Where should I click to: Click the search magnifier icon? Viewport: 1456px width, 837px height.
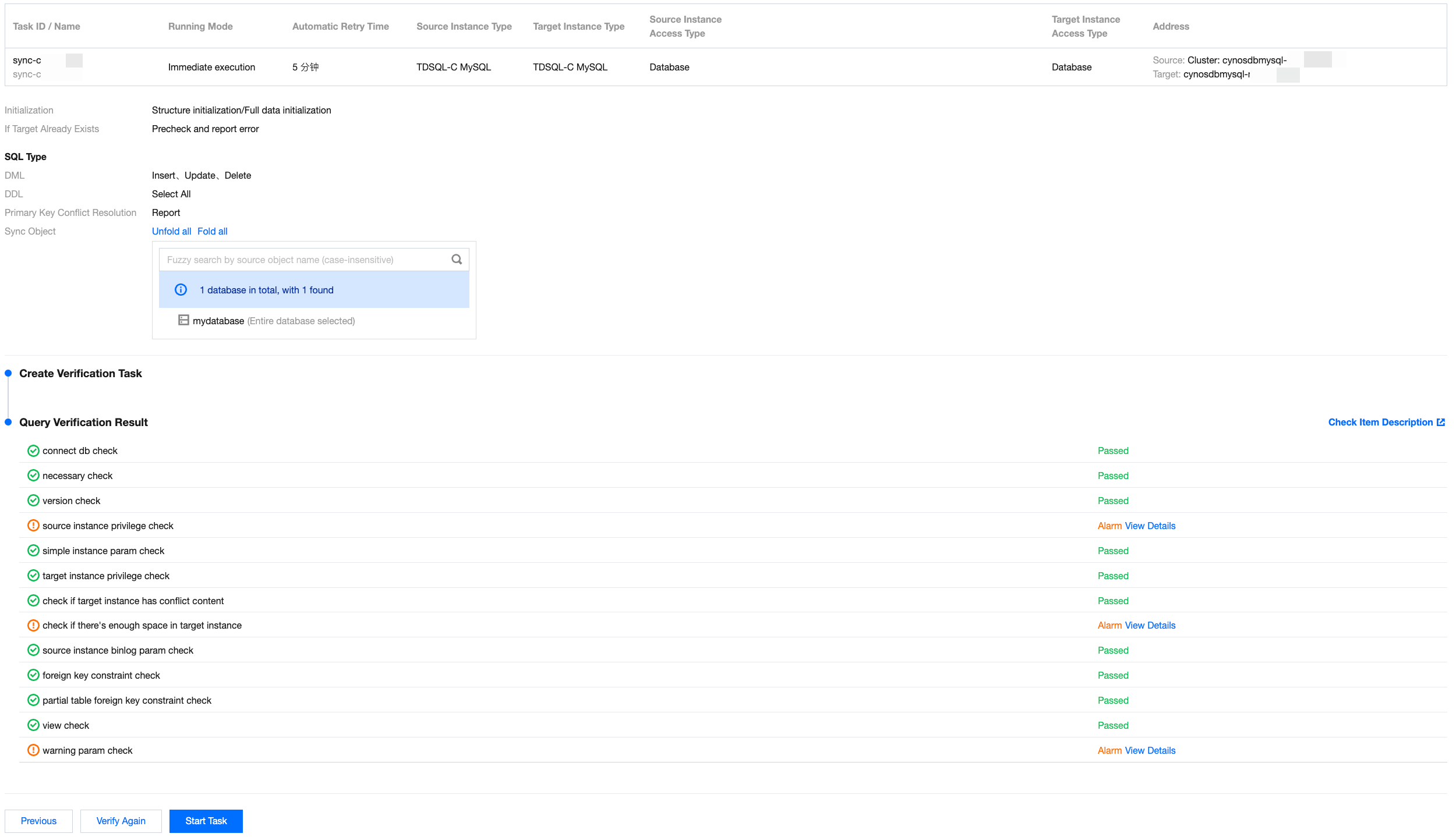[x=457, y=260]
